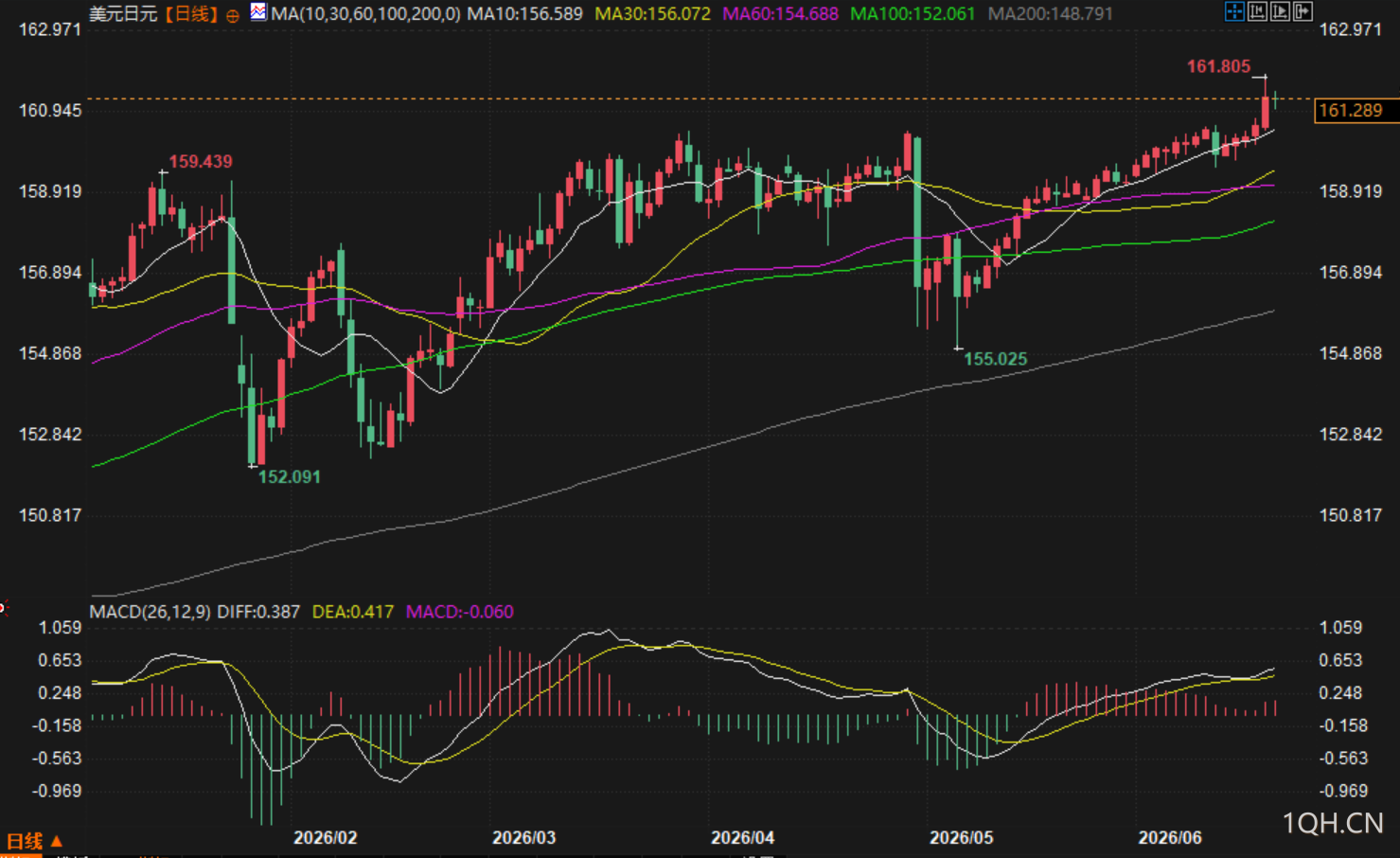Screen dimensions: 1400x858
Task: Click the 2026/04 date axis label
Action: [742, 837]
